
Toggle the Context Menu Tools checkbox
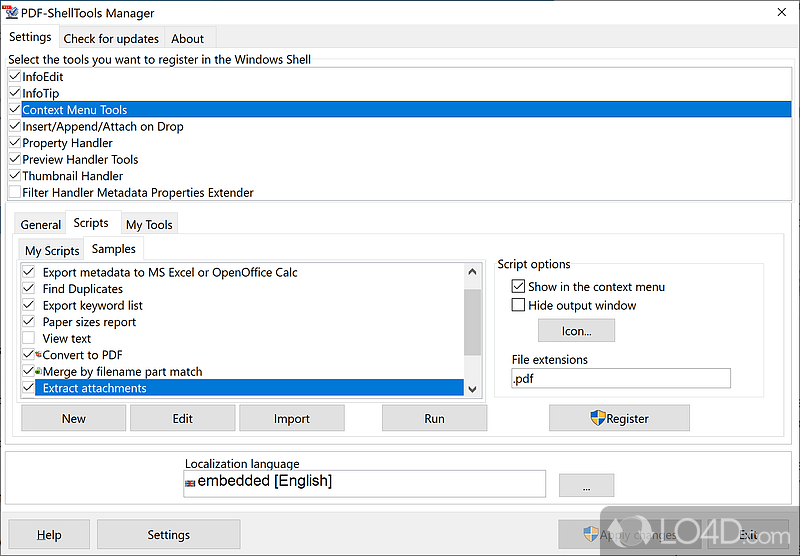coord(15,109)
